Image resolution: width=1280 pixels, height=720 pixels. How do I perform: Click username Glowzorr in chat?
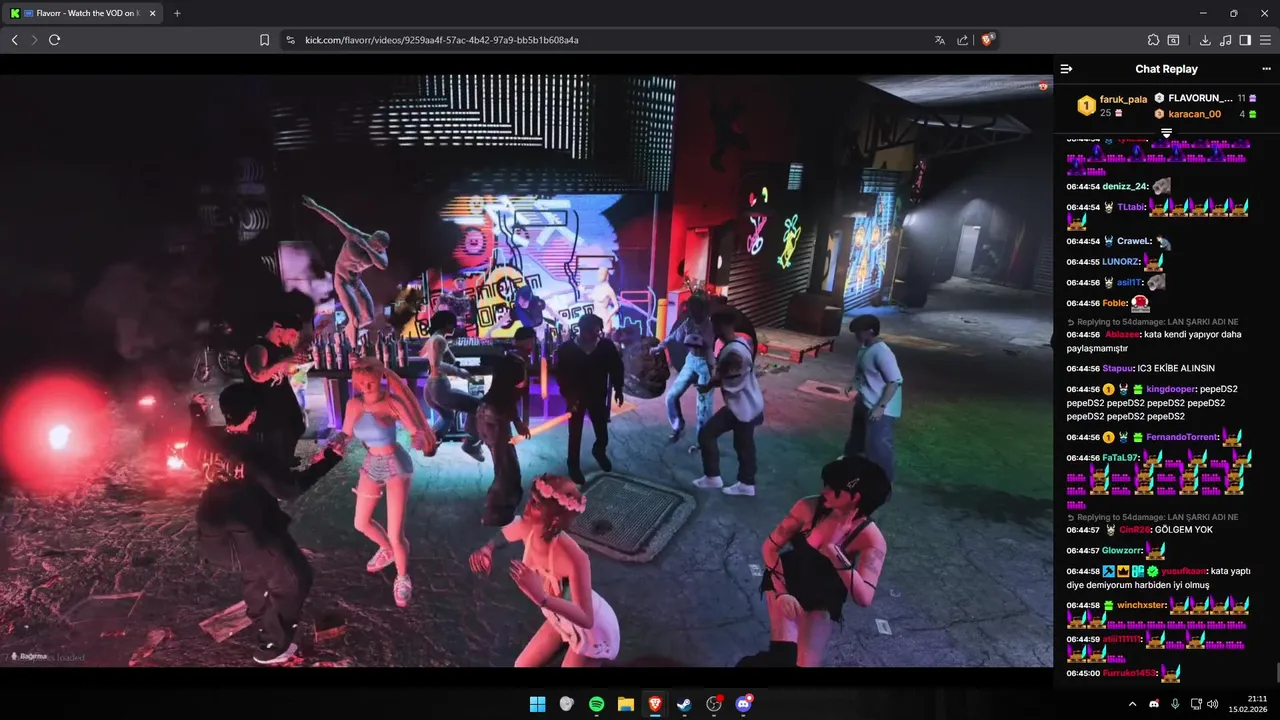pyautogui.click(x=1122, y=551)
